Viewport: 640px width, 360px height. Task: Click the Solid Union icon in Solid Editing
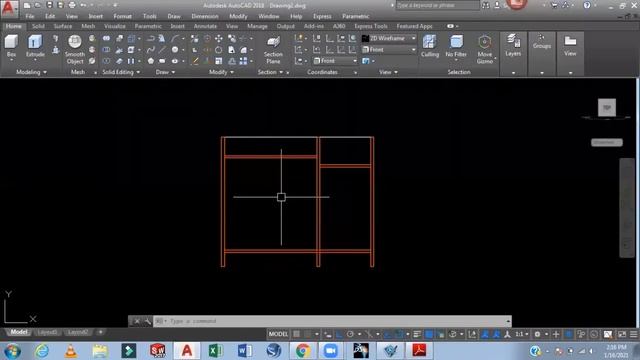[106, 38]
